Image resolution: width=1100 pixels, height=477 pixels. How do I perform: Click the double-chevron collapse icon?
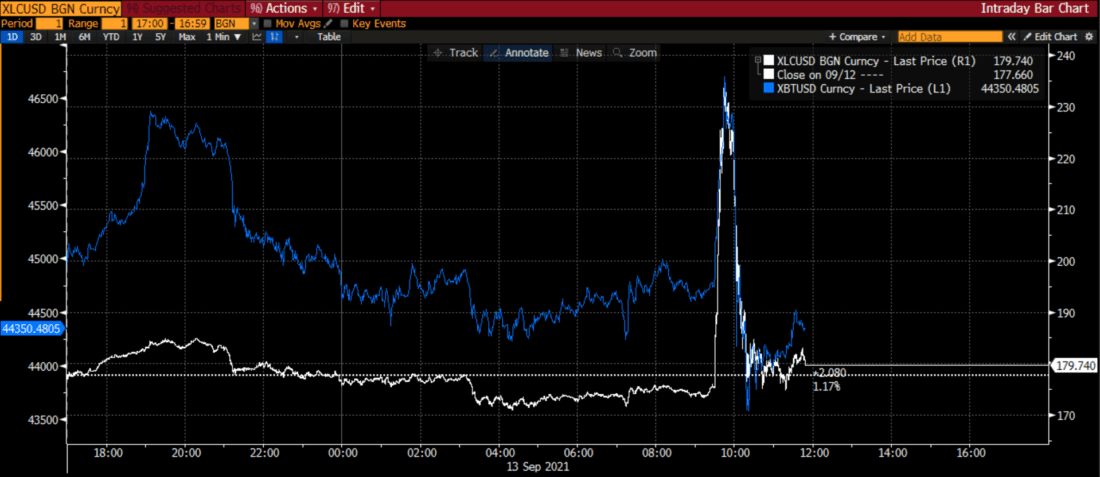pos(1012,37)
